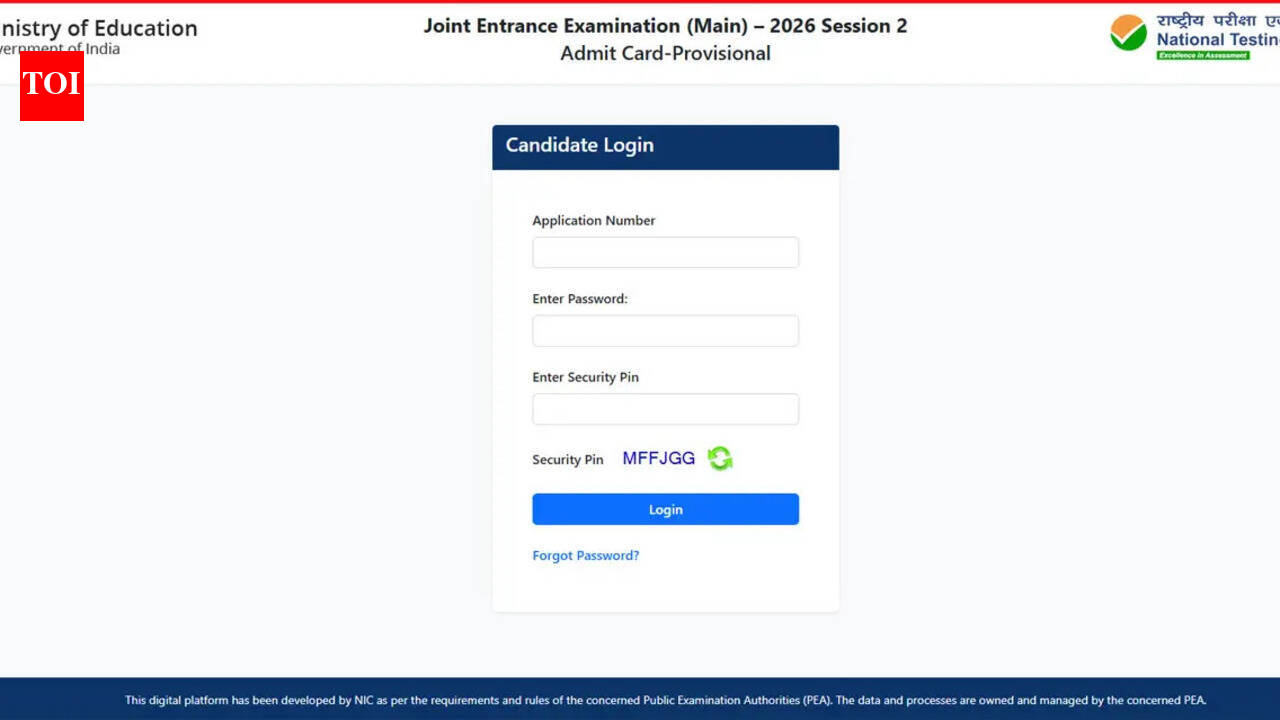Click the Enter Password: label

579,299
